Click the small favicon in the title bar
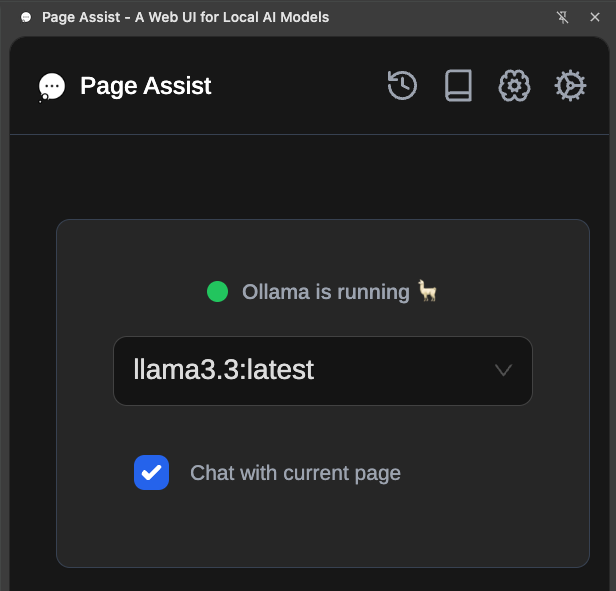Viewport: 616px width, 591px height. [26, 17]
